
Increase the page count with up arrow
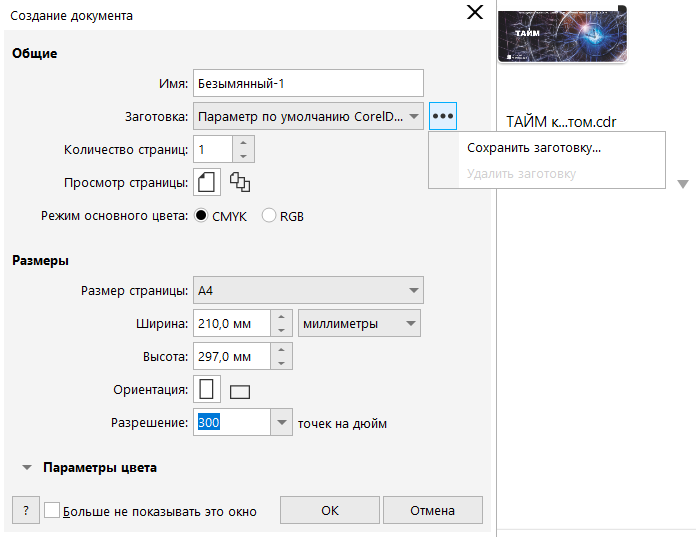pos(244,143)
